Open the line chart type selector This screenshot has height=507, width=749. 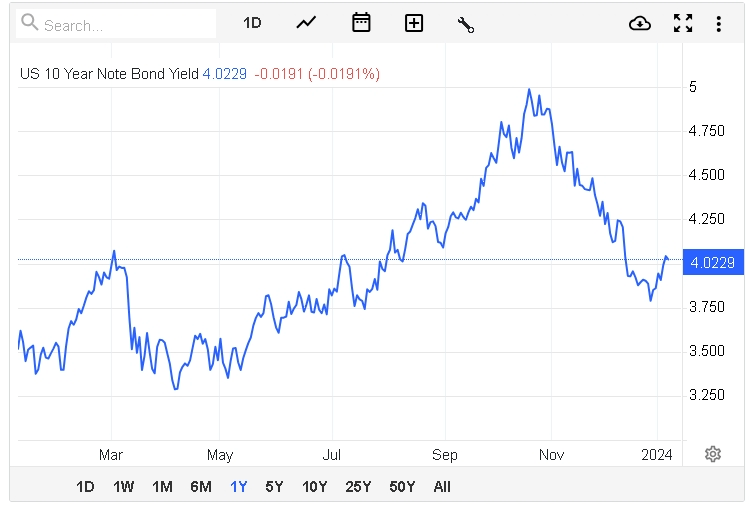pyautogui.click(x=306, y=23)
